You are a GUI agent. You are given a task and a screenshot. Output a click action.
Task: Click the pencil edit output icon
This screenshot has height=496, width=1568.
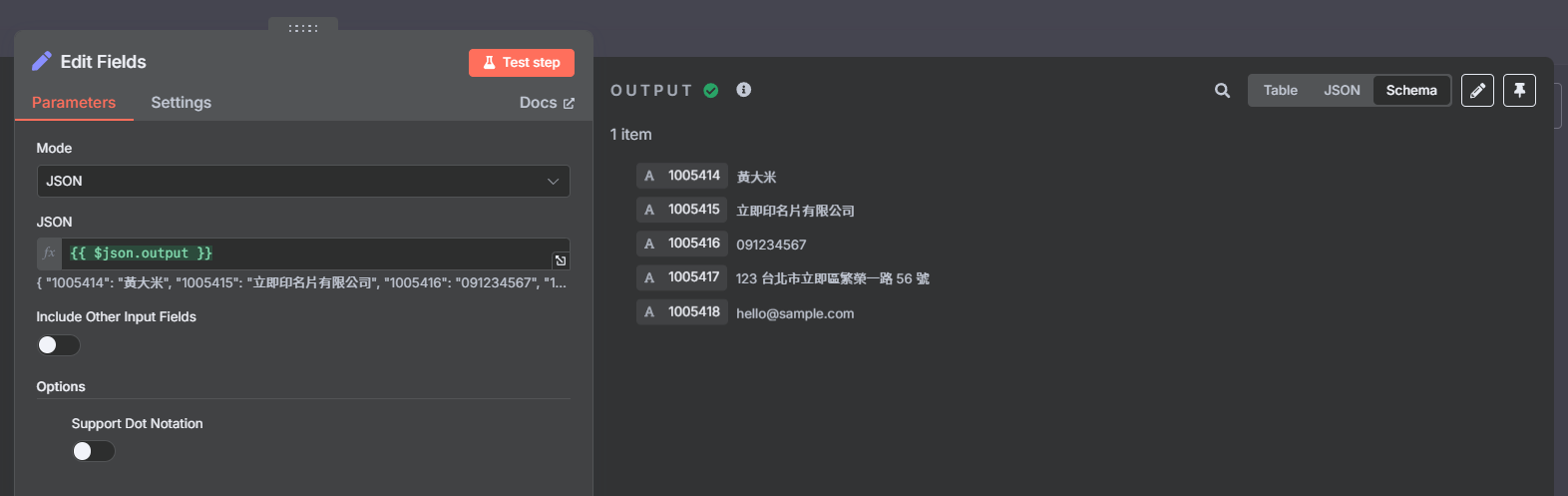tap(1477, 91)
